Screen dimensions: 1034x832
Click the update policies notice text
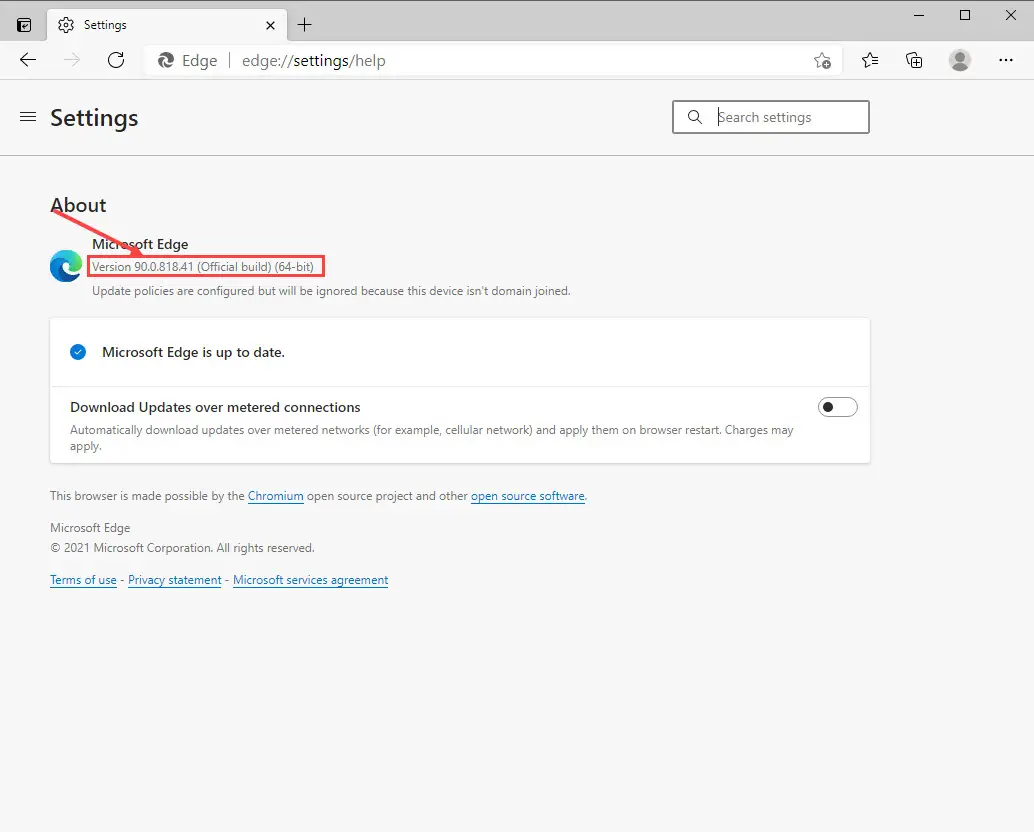coord(331,291)
